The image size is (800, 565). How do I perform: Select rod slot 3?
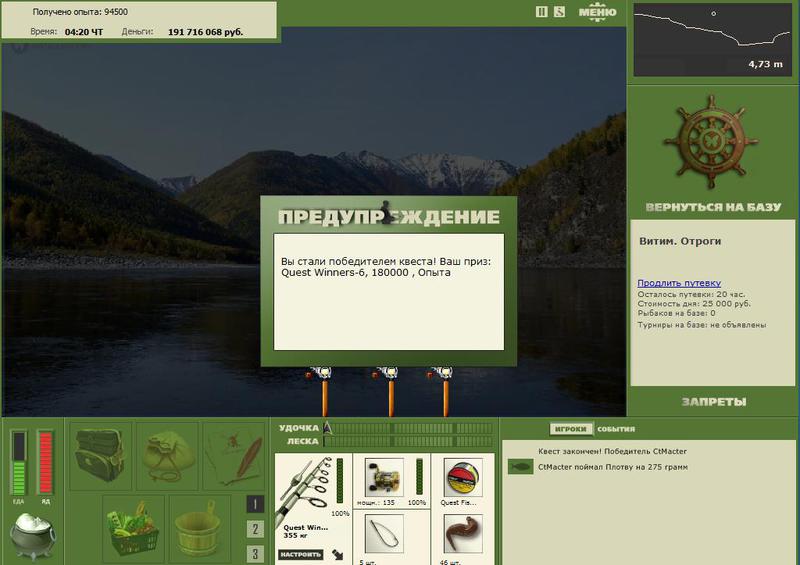[255, 553]
